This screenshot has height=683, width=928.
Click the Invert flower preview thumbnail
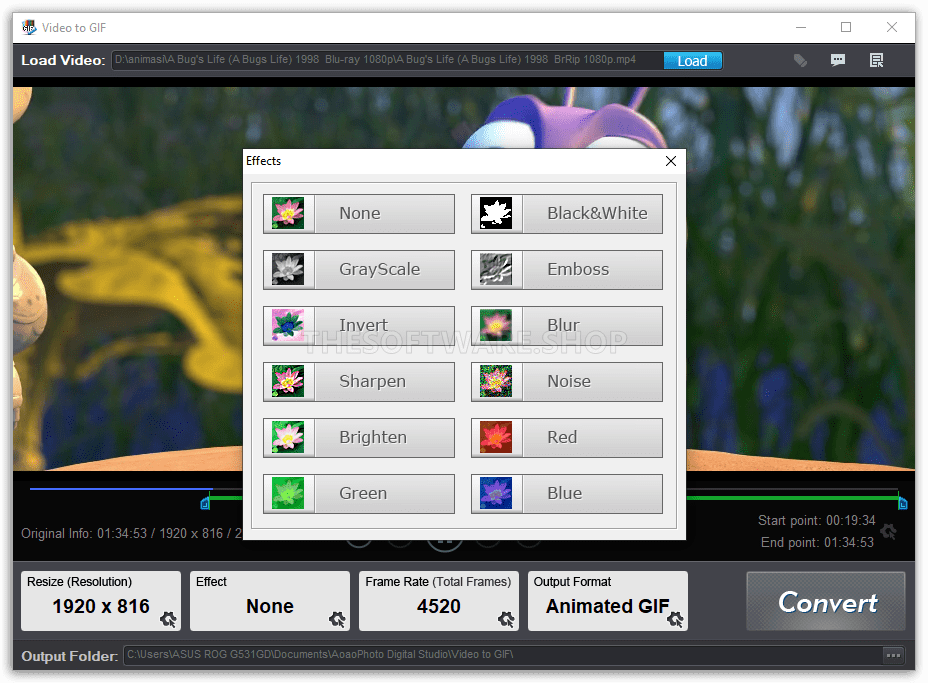288,325
